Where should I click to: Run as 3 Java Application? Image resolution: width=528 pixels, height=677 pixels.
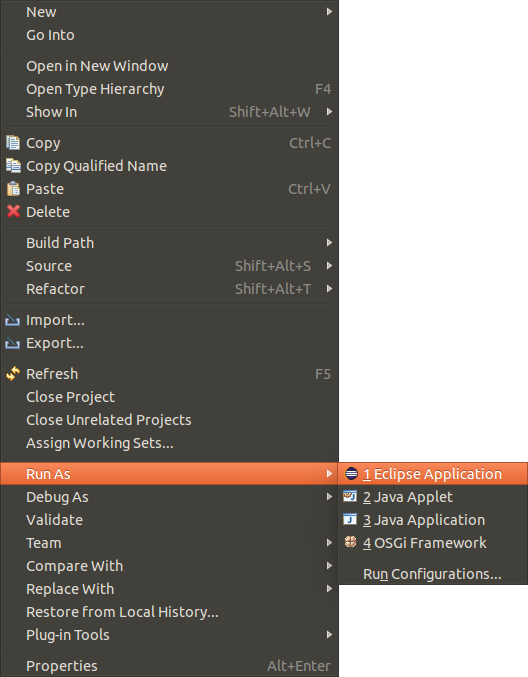(433, 520)
